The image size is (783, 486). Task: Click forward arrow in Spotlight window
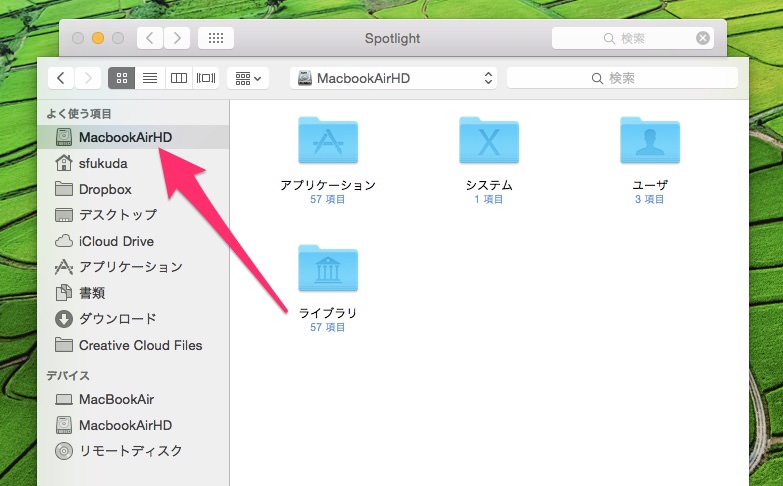(177, 38)
